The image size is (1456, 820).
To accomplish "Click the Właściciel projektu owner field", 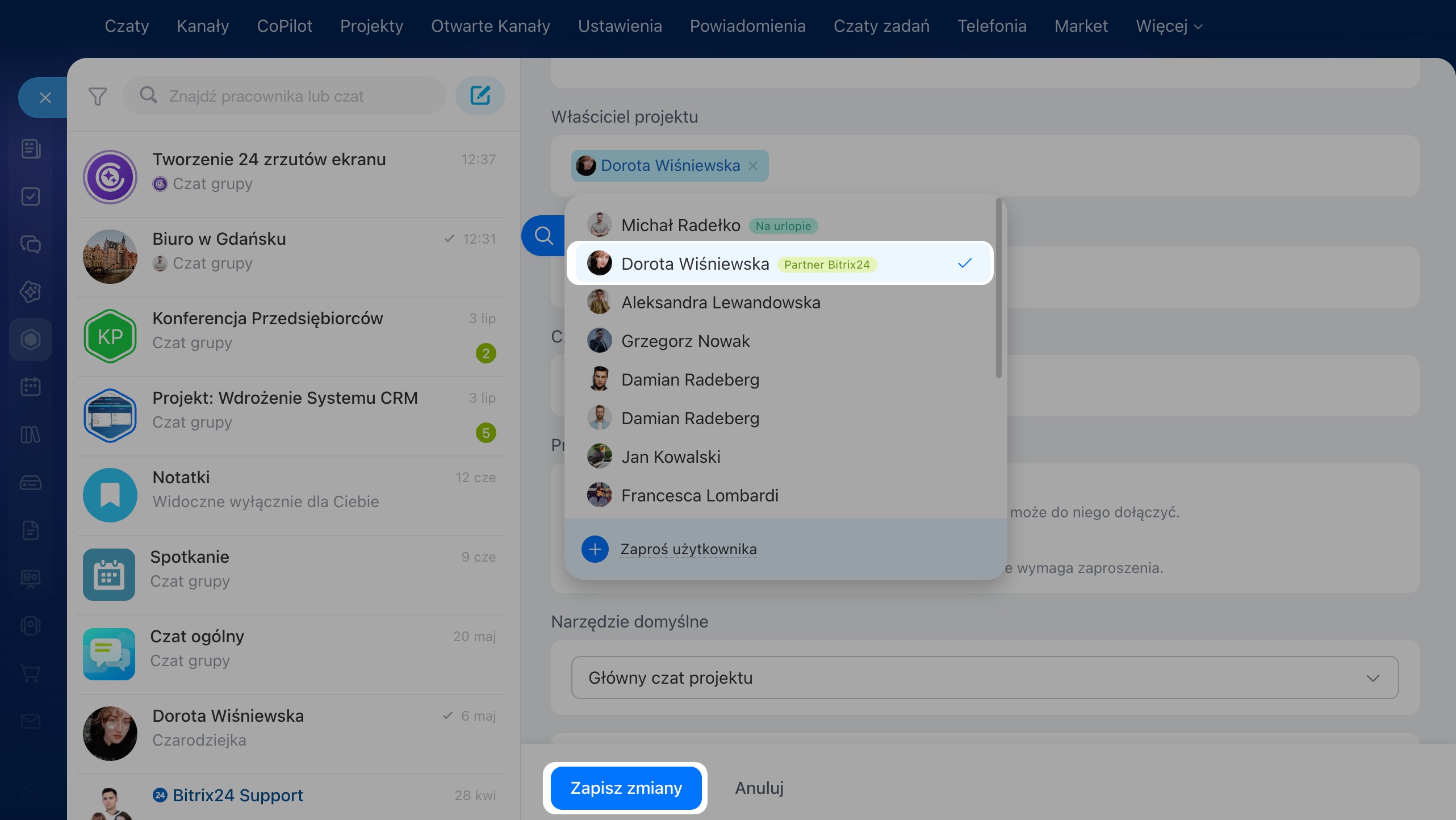I will click(985, 166).
